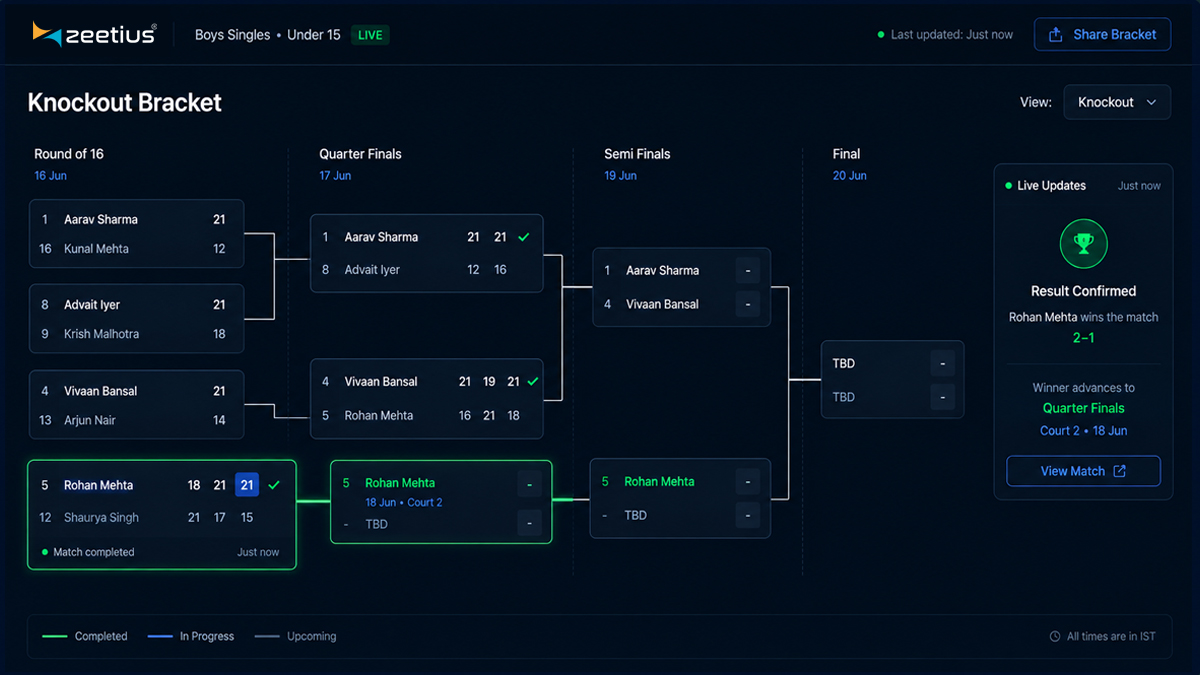
Task: Select Shaurya Singh in Round of 16
Action: 101,518
